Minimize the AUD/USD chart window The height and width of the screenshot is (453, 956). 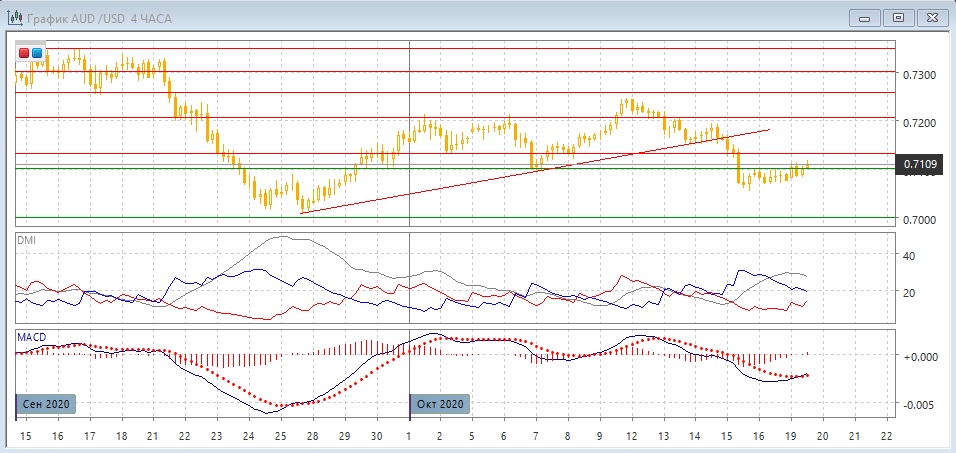(865, 18)
